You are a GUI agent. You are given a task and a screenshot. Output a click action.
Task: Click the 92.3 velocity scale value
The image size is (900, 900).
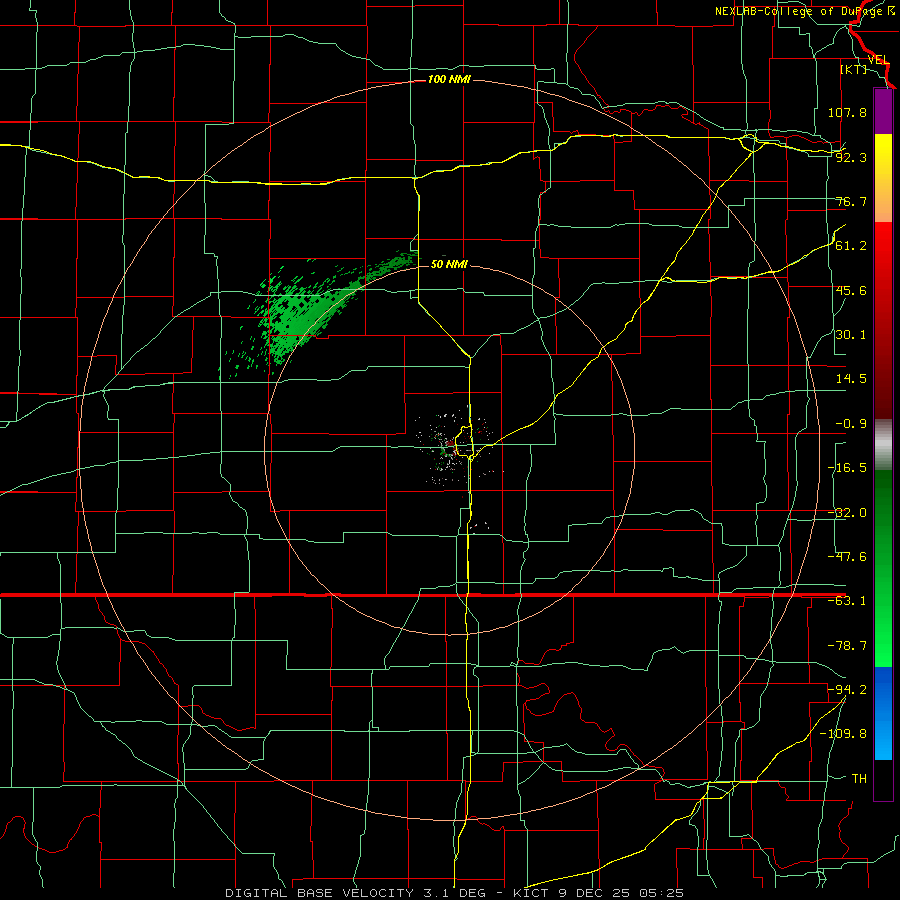(851, 157)
